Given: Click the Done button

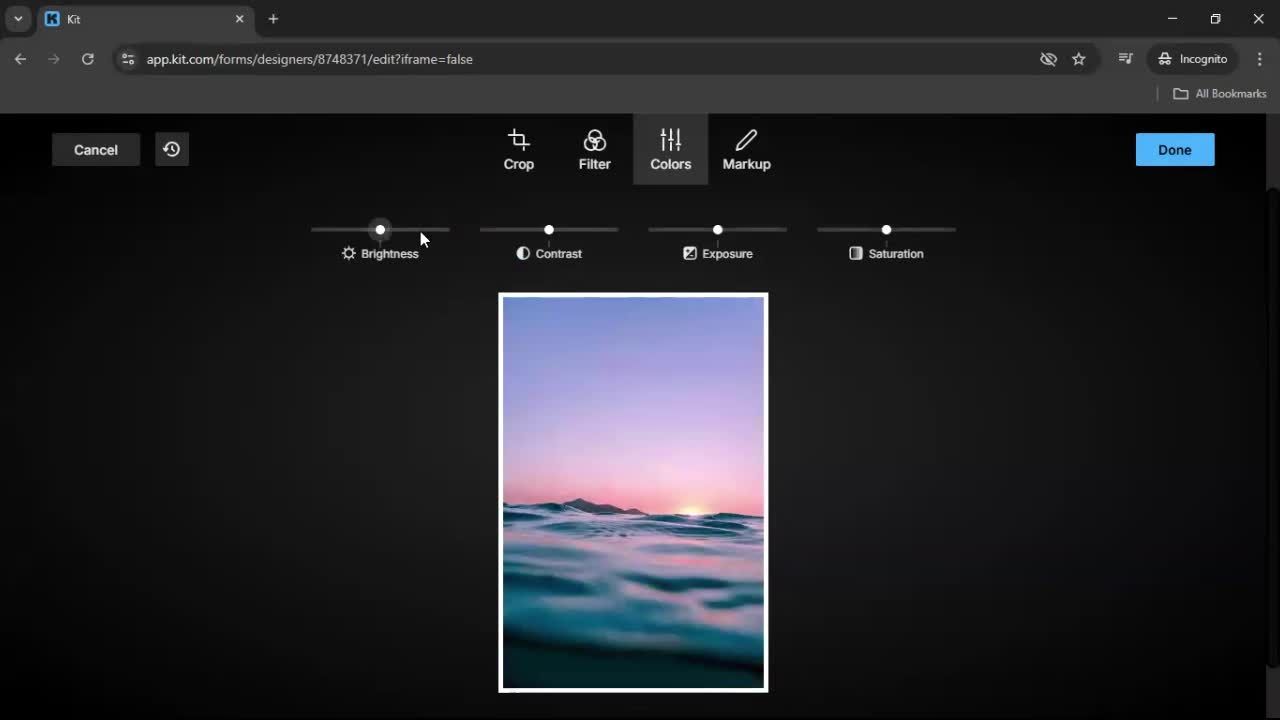Looking at the screenshot, I should (1174, 149).
